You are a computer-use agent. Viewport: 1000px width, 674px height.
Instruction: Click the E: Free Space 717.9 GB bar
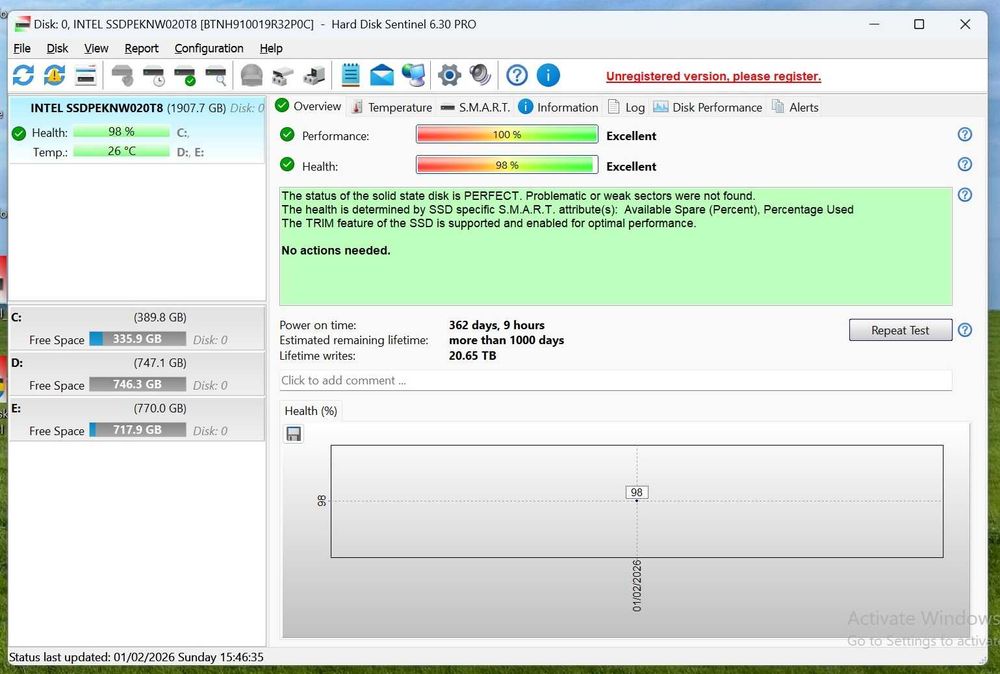click(138, 430)
